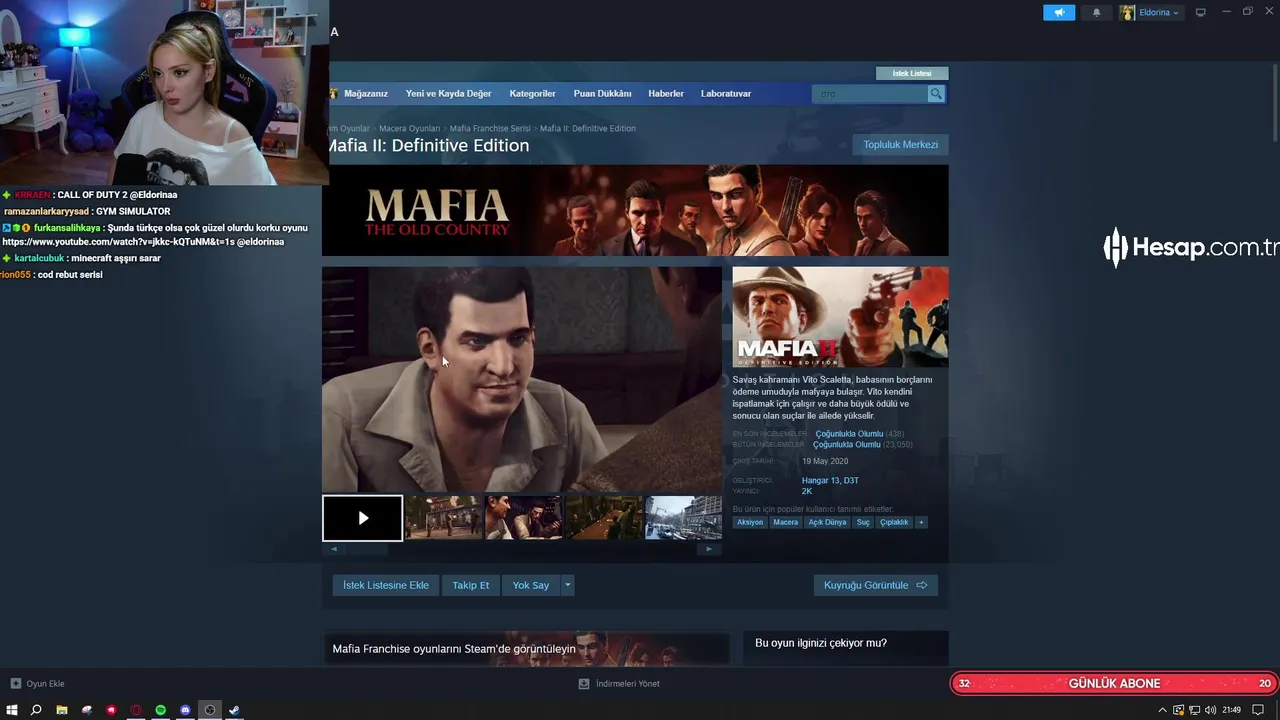Open the Yeni ve Kayda Değer tab

(x=448, y=93)
